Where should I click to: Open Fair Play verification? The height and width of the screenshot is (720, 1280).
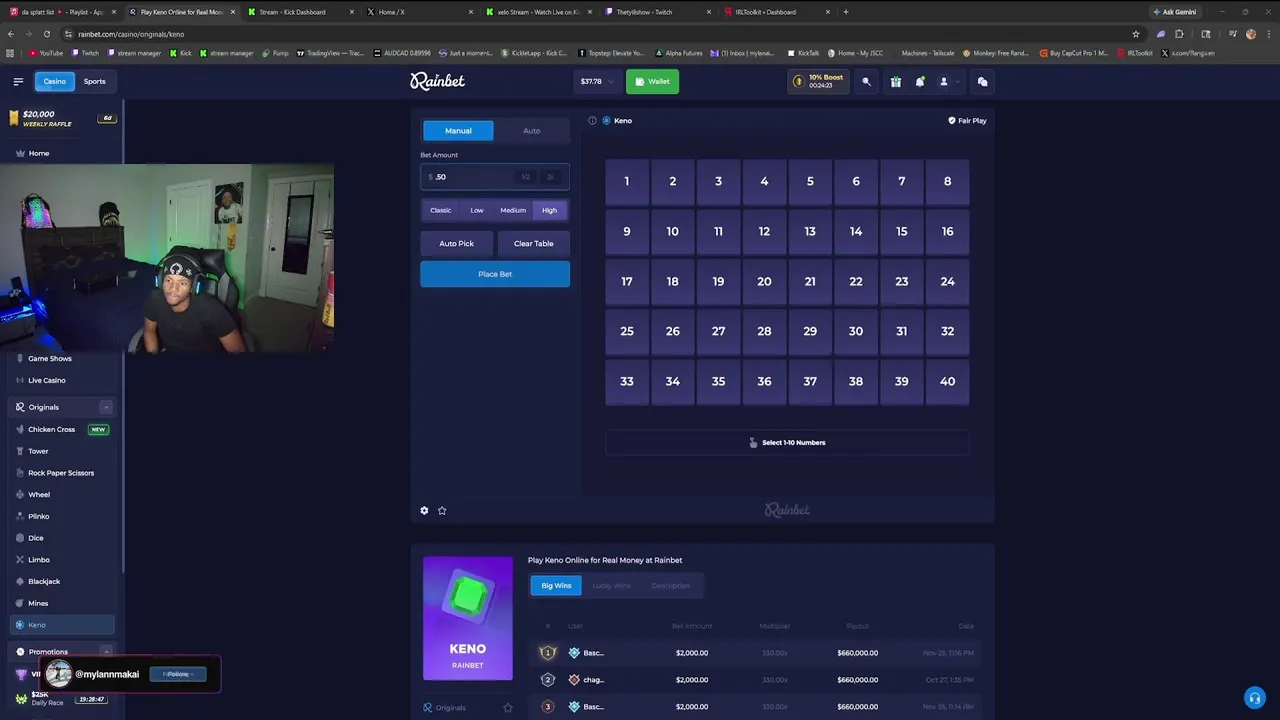(x=967, y=120)
